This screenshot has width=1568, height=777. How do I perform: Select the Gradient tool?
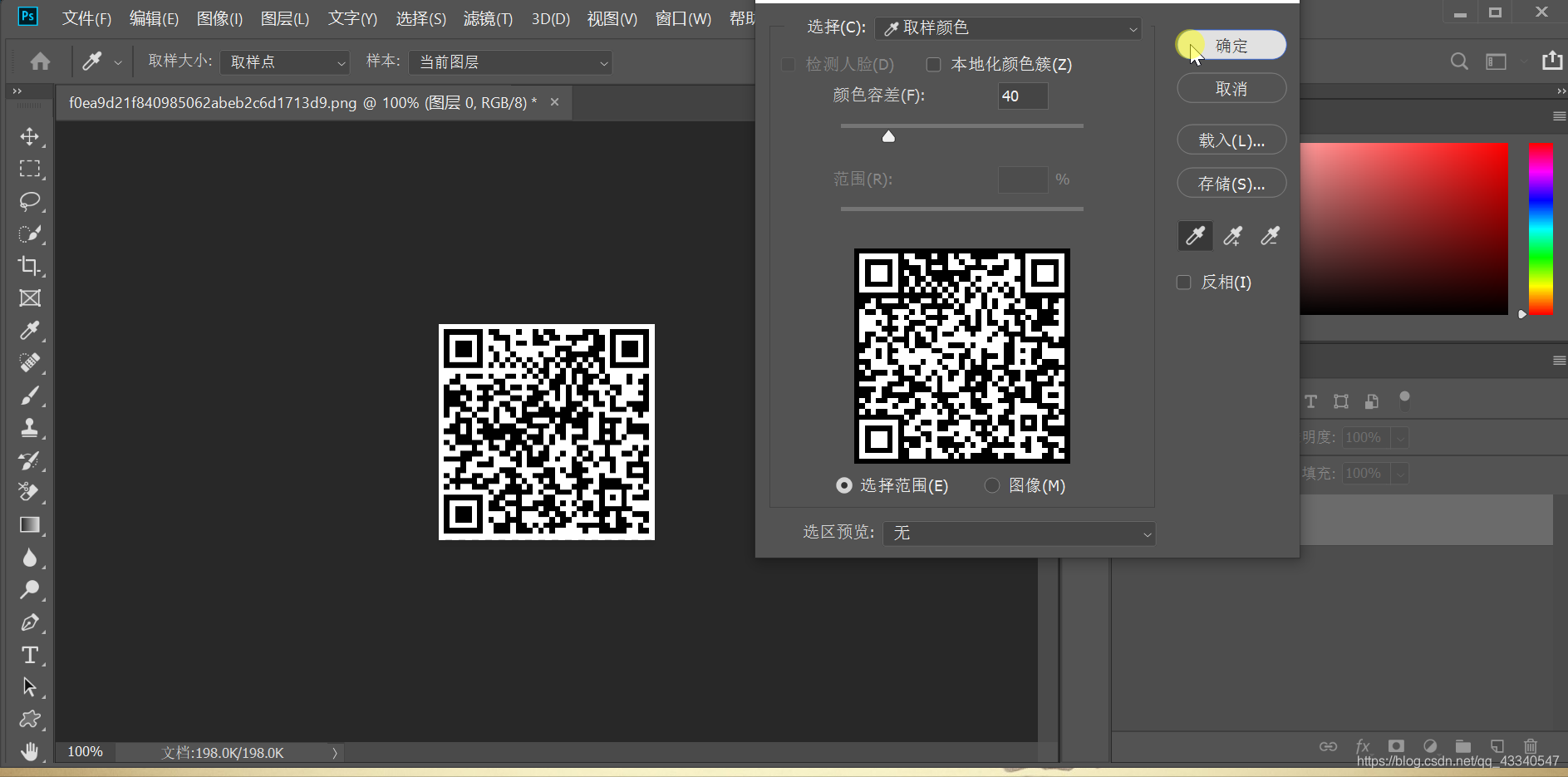click(x=30, y=524)
